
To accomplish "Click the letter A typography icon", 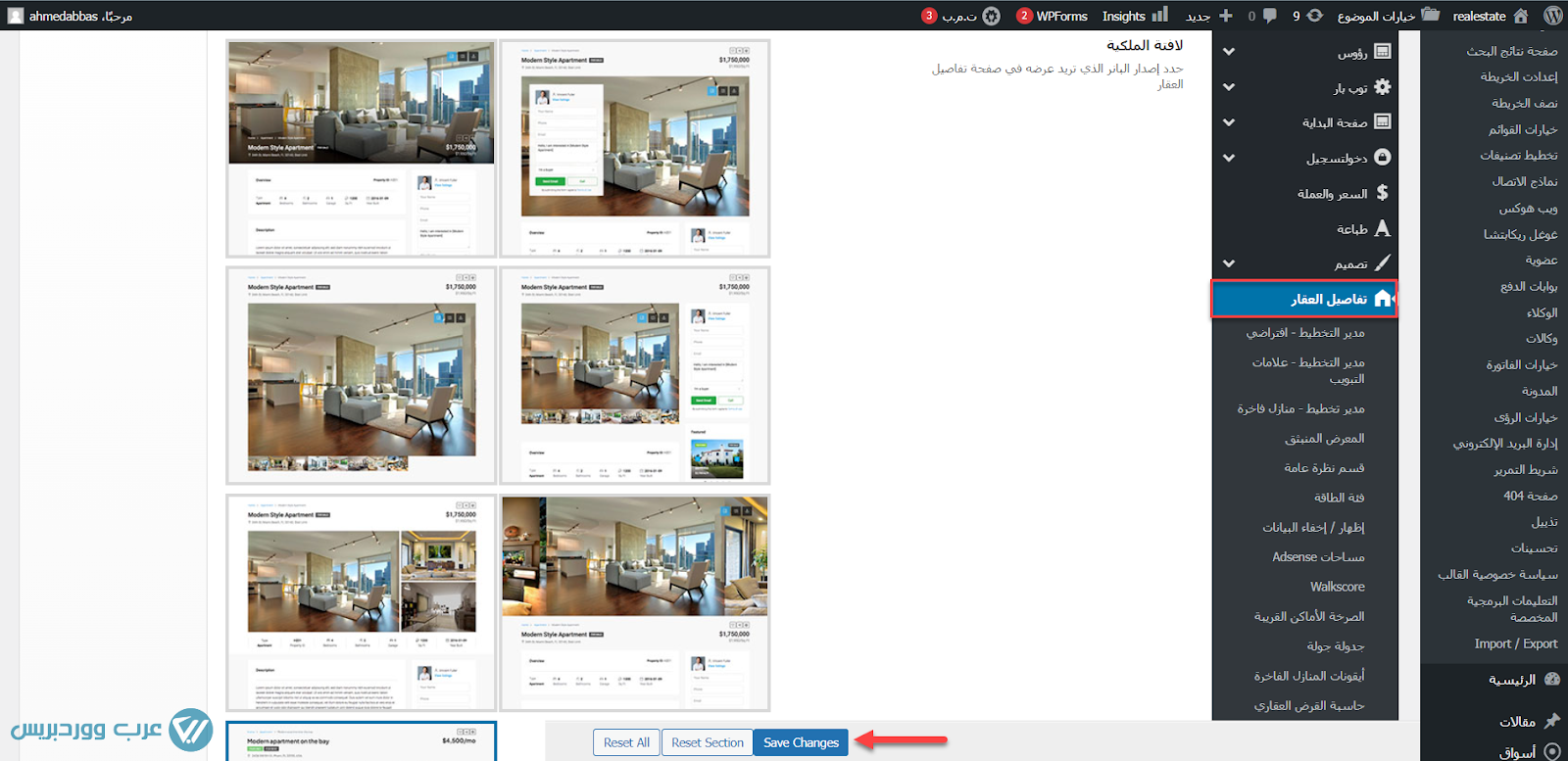I will [x=1382, y=228].
